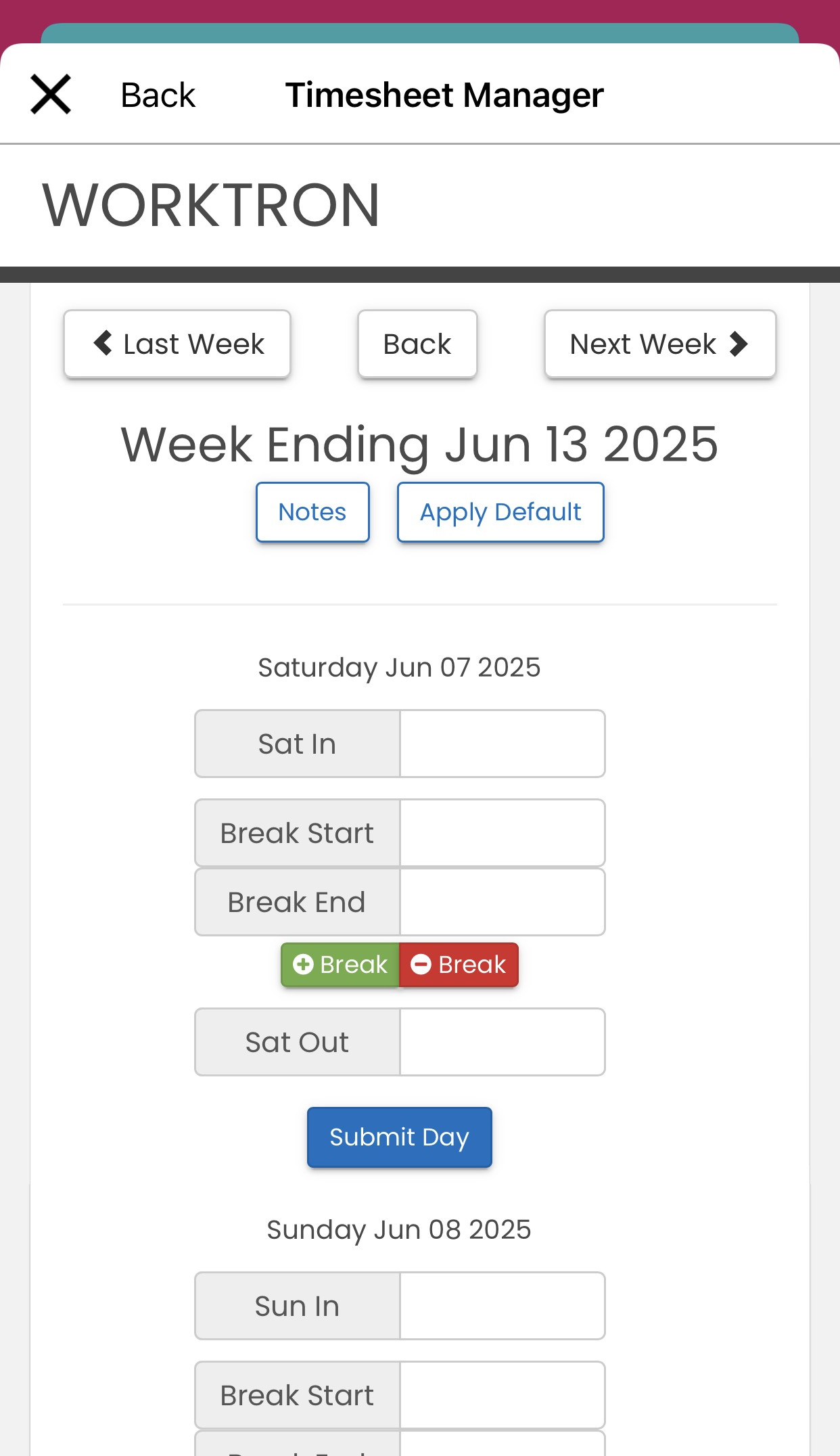
Task: Click the Back button between week buttons
Action: (417, 344)
